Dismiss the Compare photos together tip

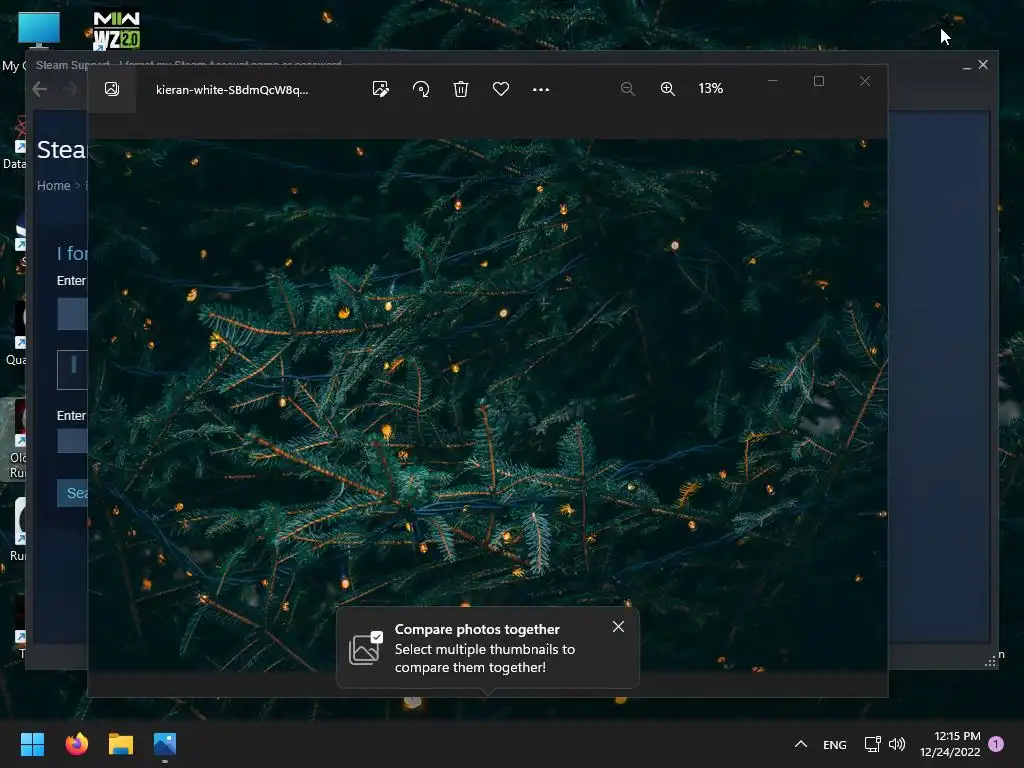tap(618, 627)
